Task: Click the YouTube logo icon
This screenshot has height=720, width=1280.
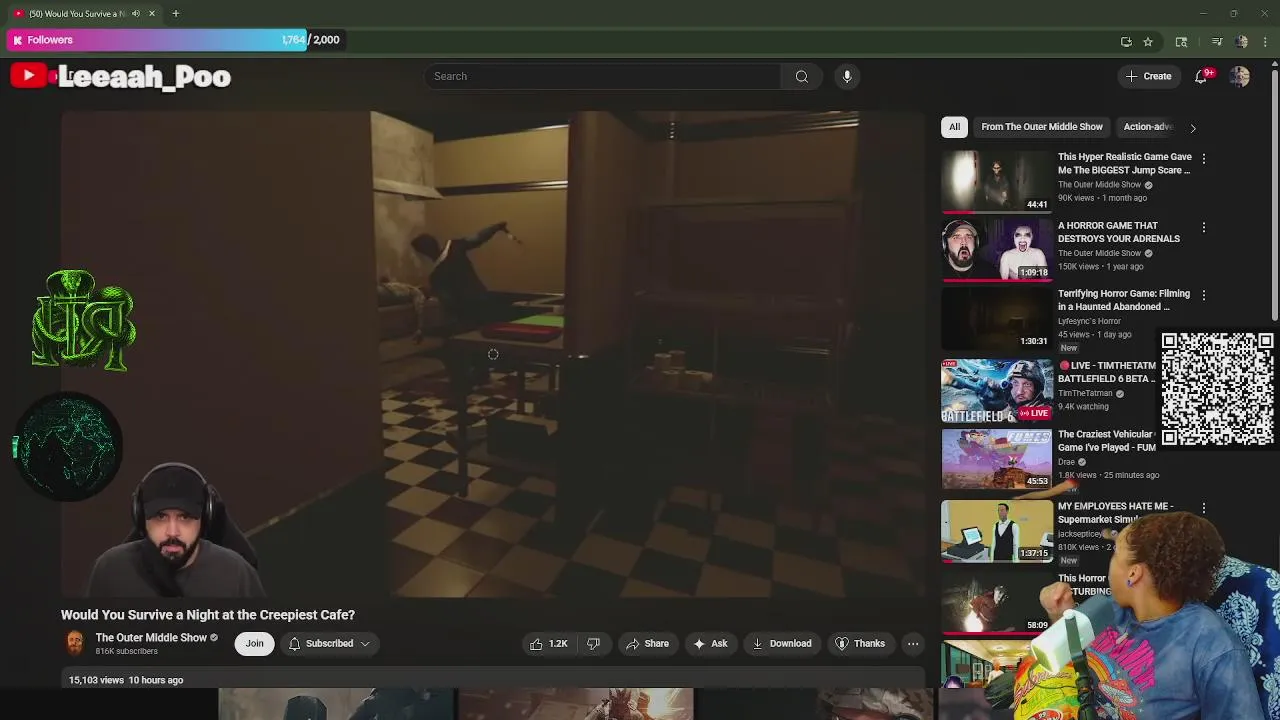Action: (x=28, y=76)
